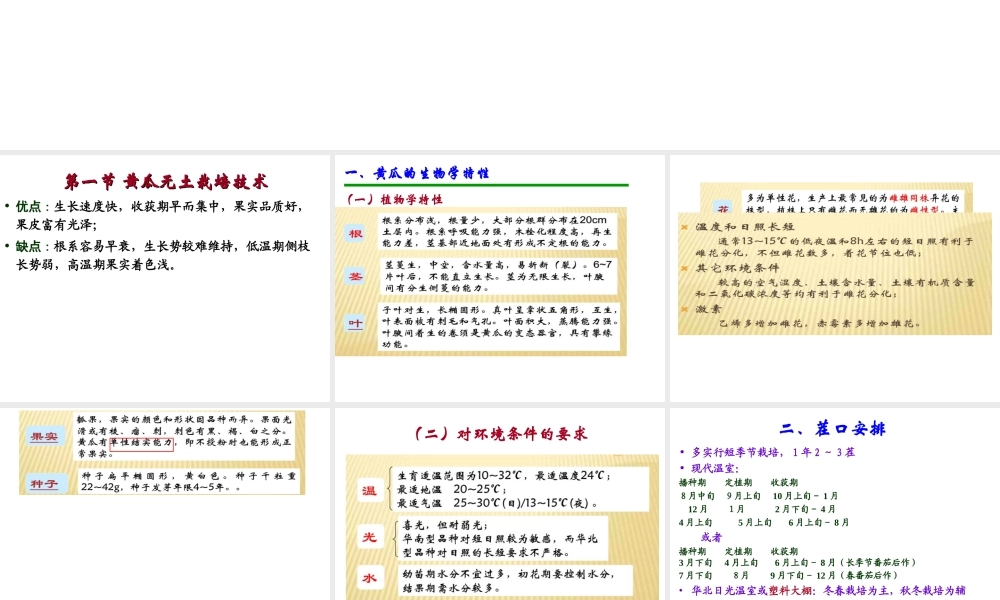Click the heading 第一节 黄瓜无土栽培技术
The width and height of the screenshot is (1000, 600).
(165, 181)
